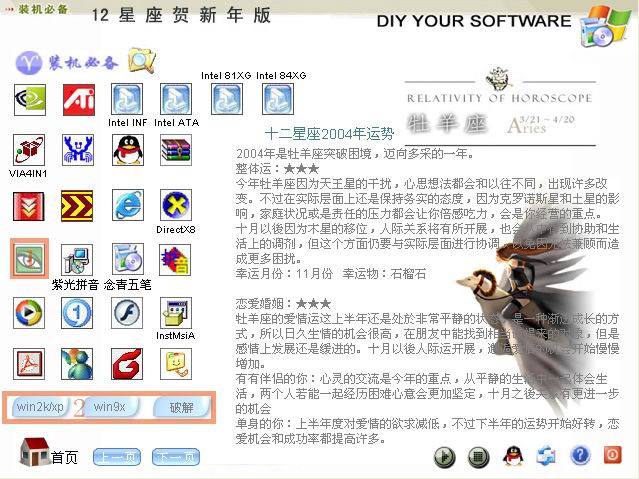Open the NVIDIA driver icon

point(29,100)
